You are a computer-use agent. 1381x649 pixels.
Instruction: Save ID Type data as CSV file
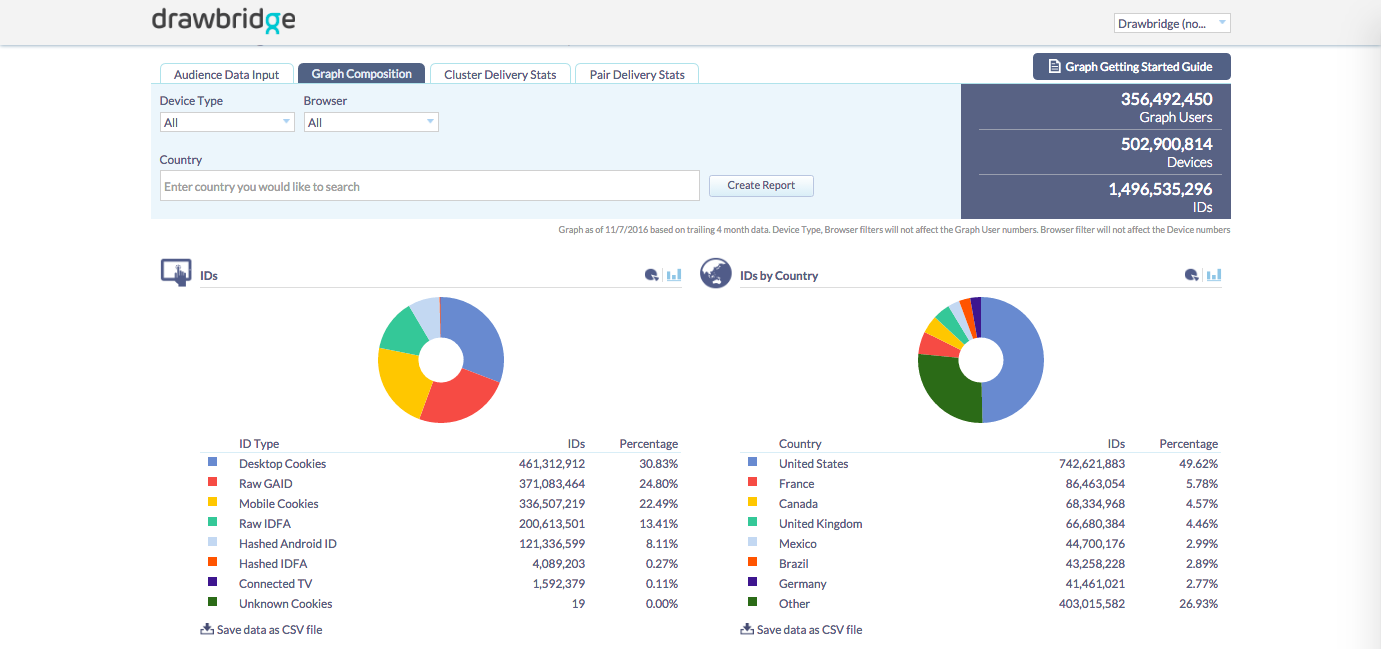click(x=262, y=630)
